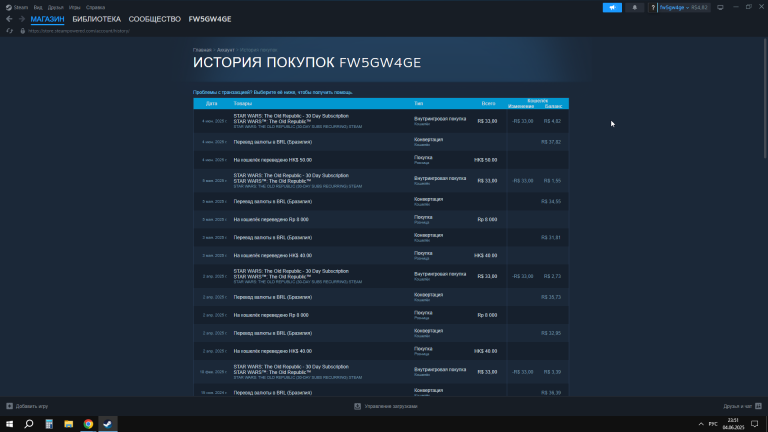Switch to the СООБЩЕСТВО tab

154,19
